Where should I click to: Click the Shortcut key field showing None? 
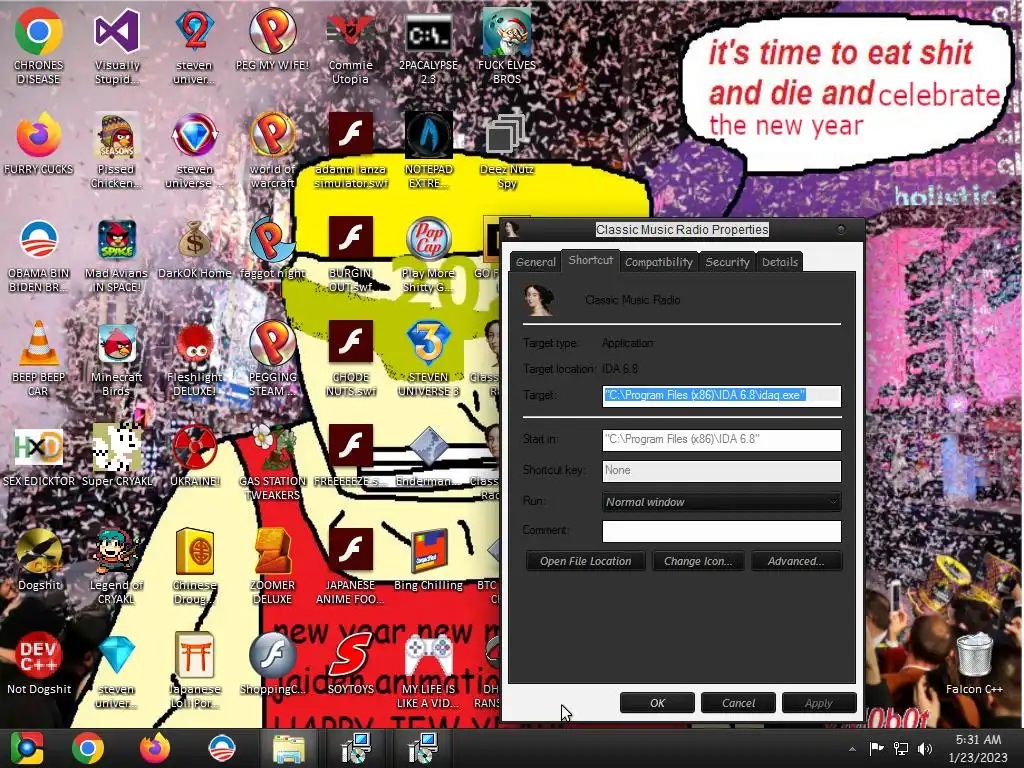coord(722,470)
